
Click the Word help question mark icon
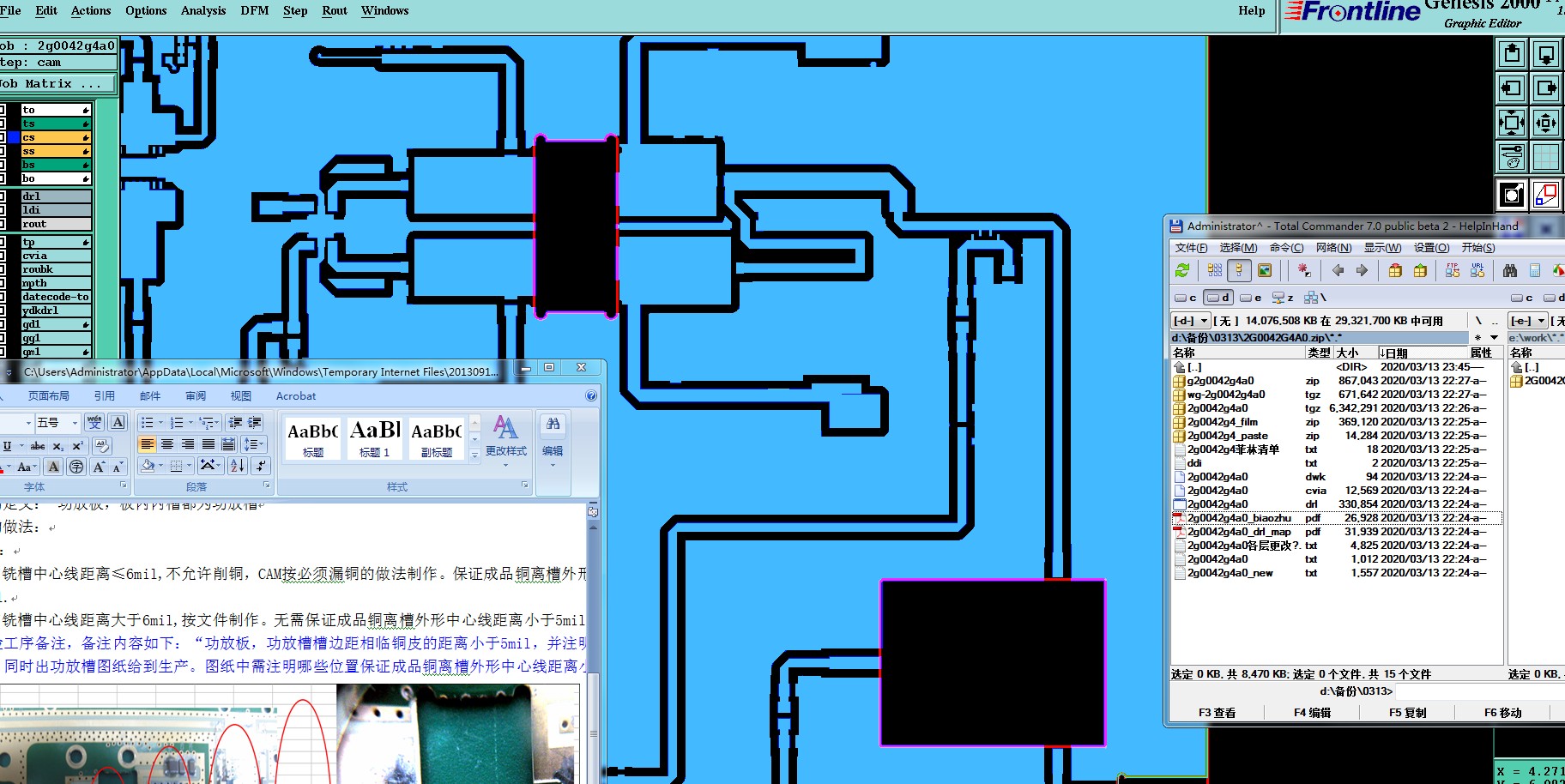[x=591, y=395]
